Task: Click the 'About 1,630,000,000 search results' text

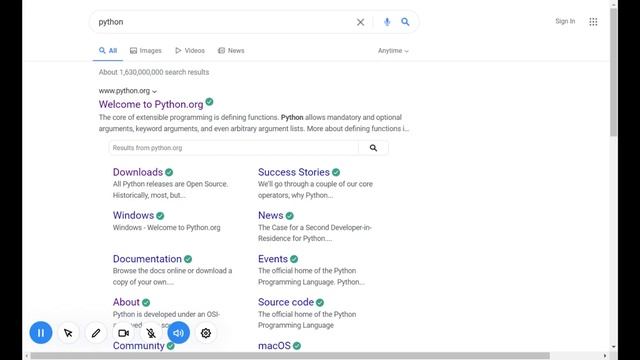Action: (x=154, y=72)
